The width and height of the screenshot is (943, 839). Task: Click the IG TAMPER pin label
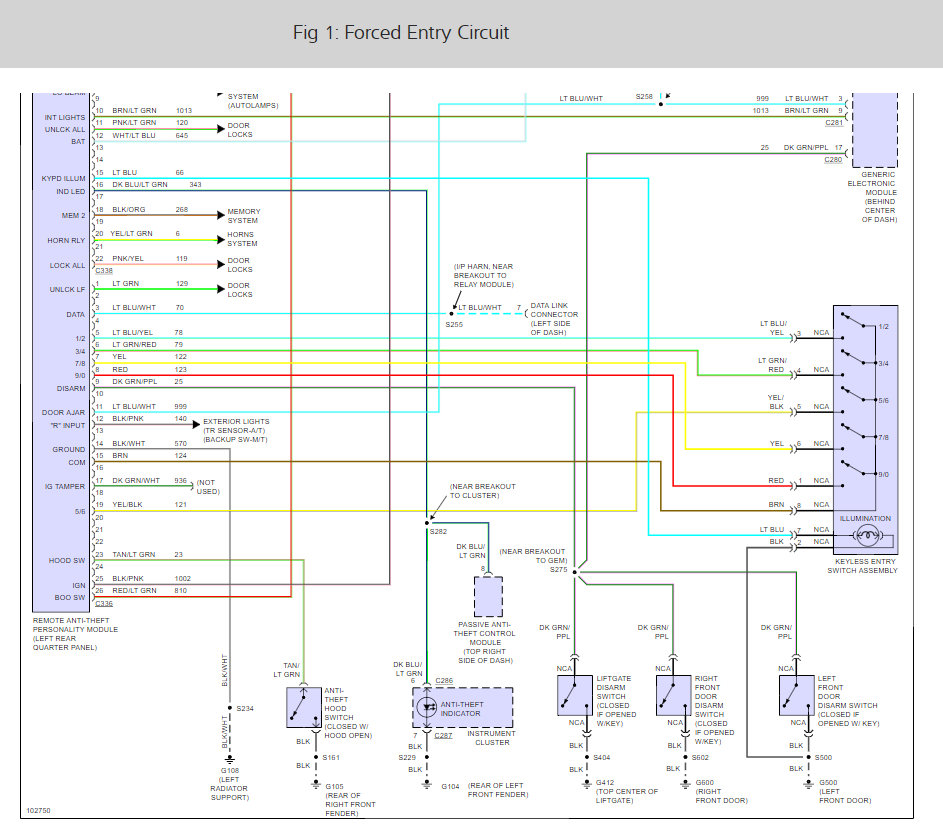coord(64,486)
